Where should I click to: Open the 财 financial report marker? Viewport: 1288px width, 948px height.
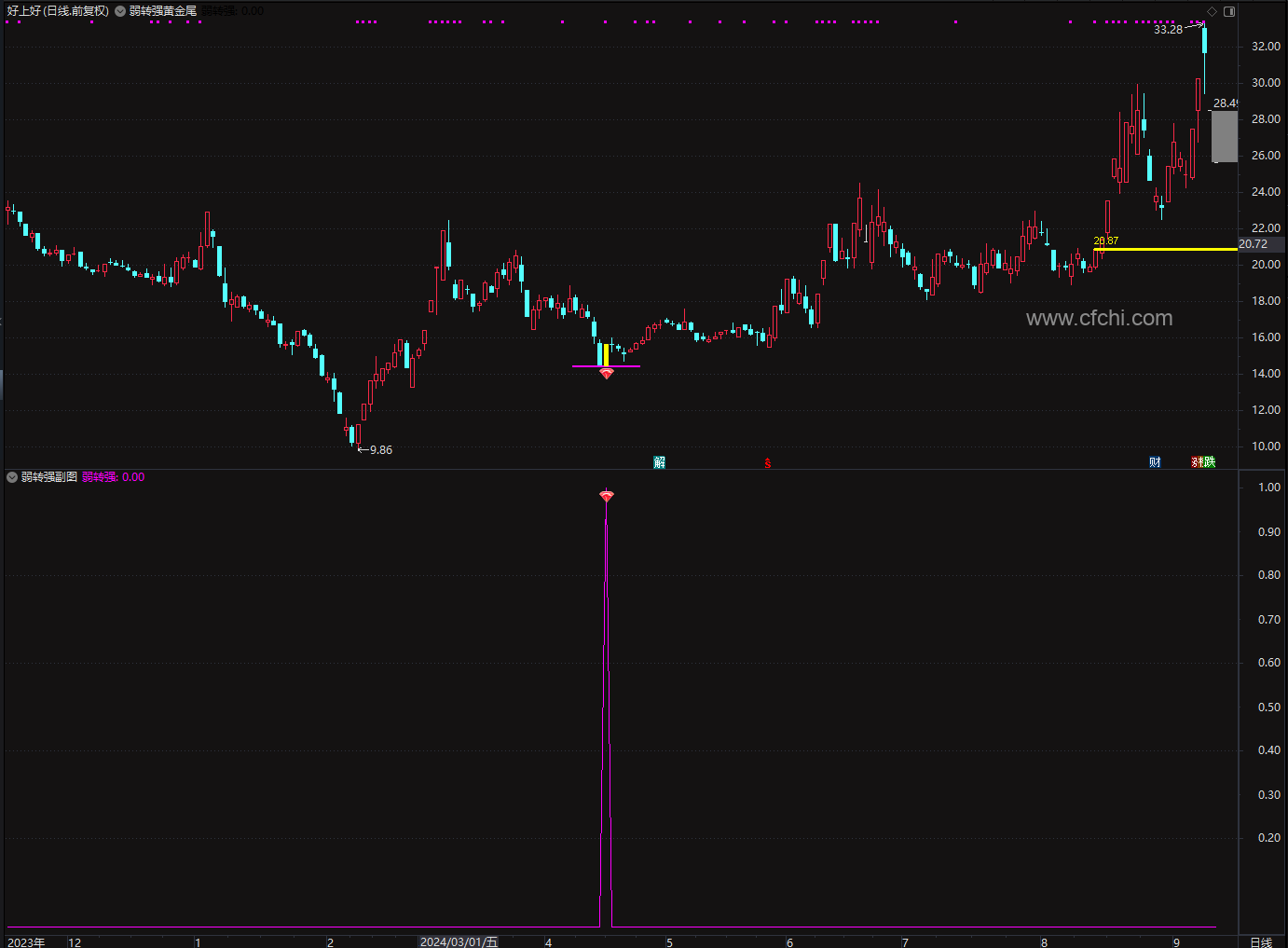(x=1156, y=462)
